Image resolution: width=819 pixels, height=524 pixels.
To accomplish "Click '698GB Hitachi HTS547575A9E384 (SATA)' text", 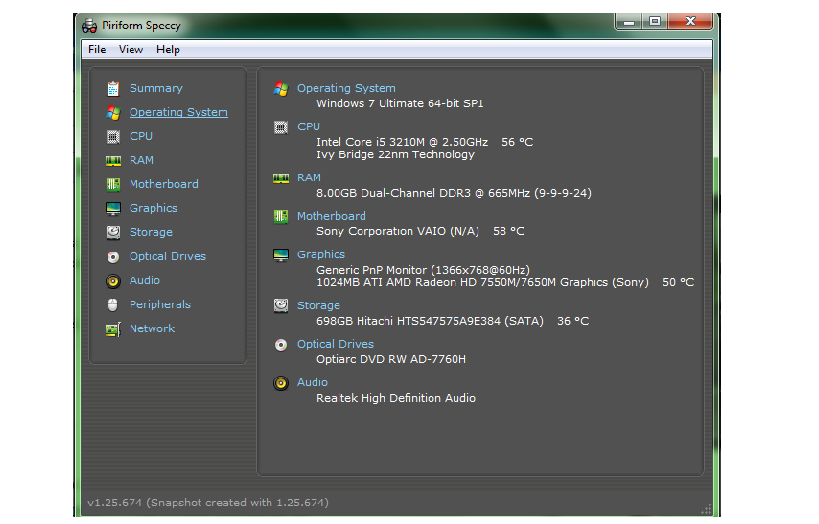I will click(x=430, y=321).
